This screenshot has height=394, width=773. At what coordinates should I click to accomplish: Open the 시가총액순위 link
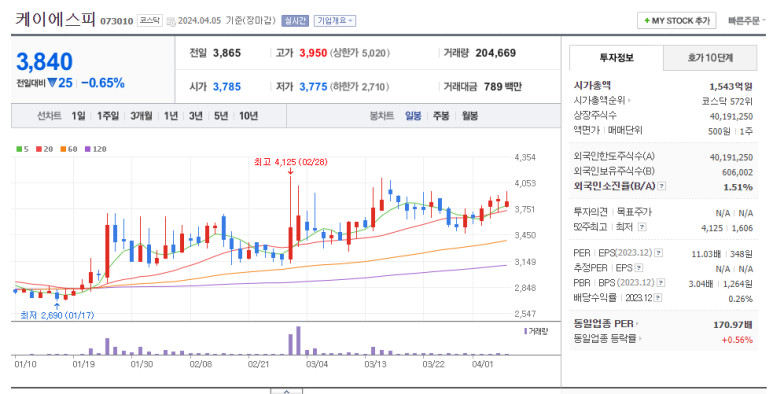[x=602, y=100]
